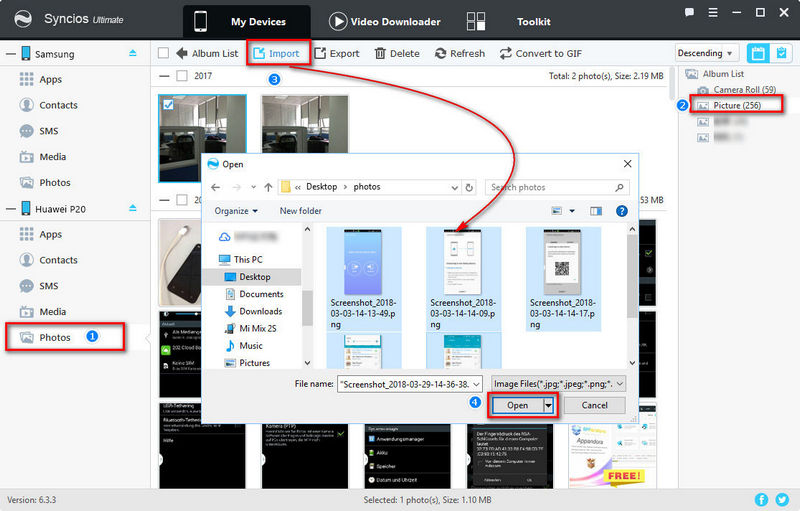Screen dimensions: 800x511
Task: Open recent locations dropdown arrow
Action: pos(253,187)
